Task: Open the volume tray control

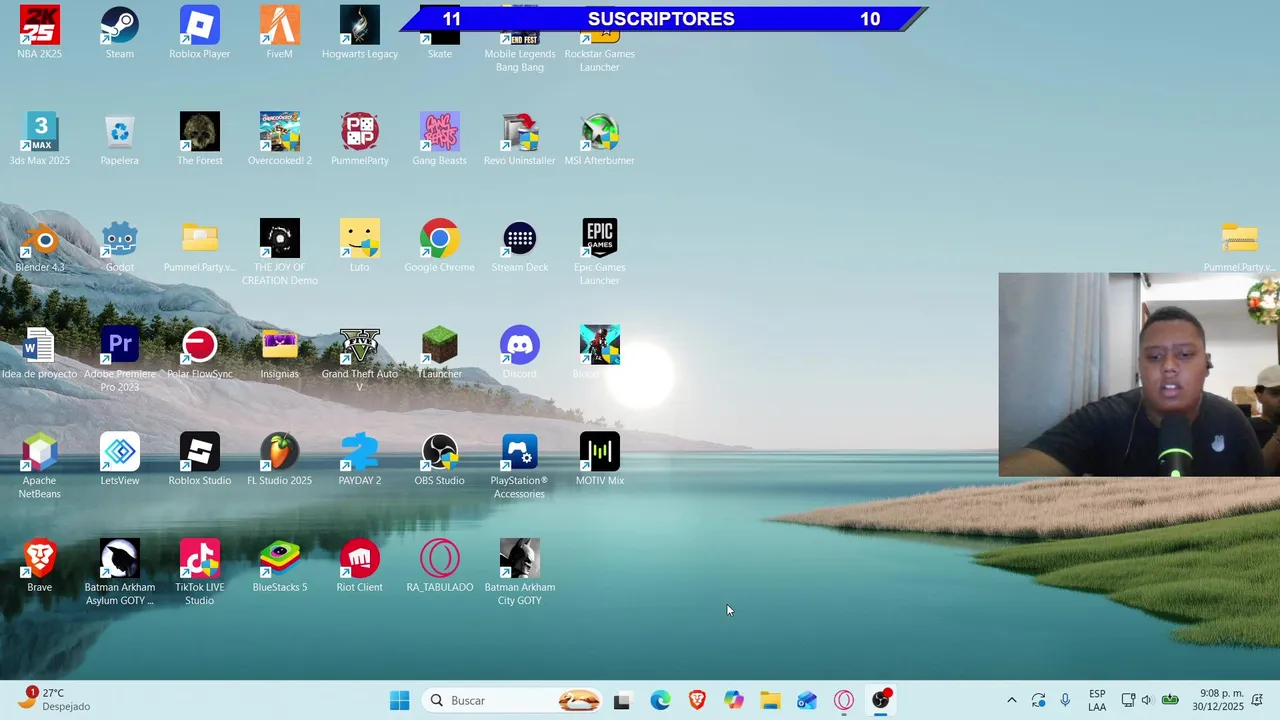Action: coord(1147,700)
